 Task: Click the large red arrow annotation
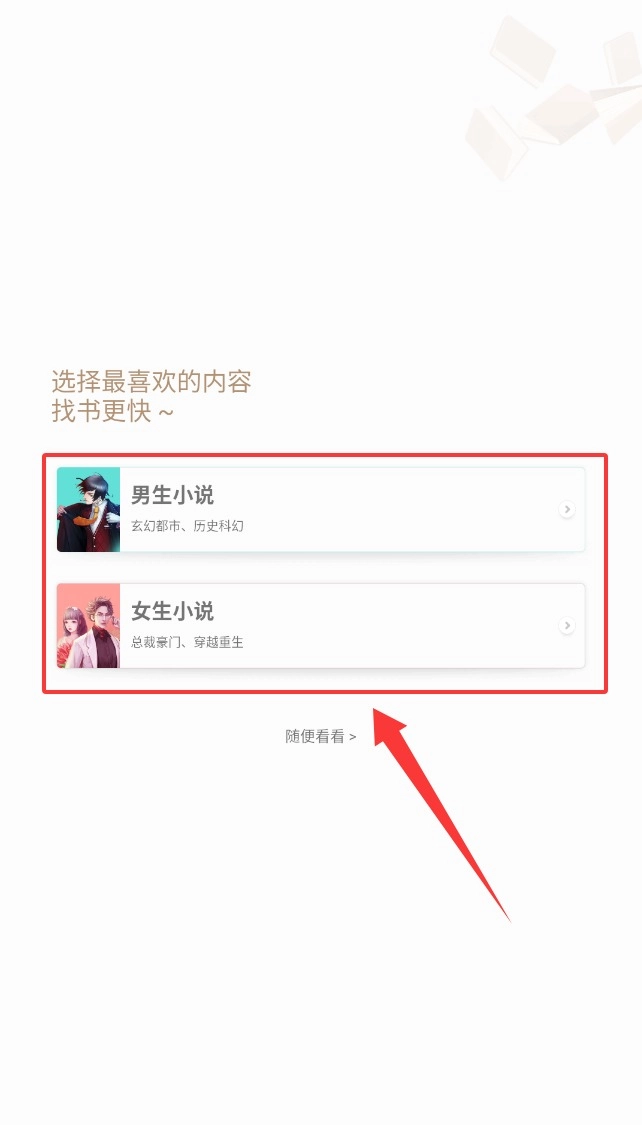439,813
